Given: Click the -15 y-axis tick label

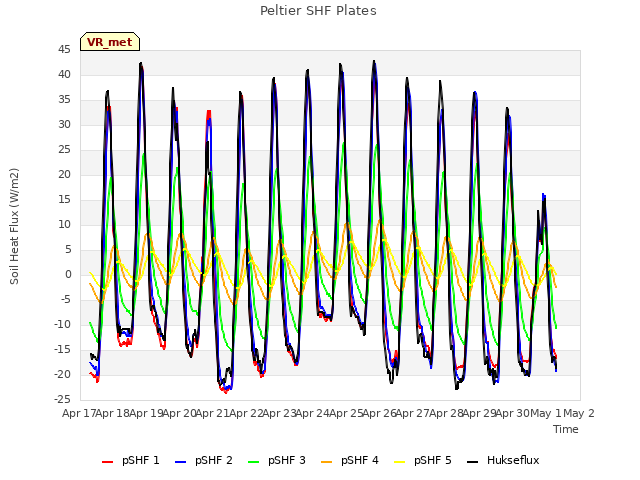Looking at the screenshot, I should pyautogui.click(x=62, y=349).
